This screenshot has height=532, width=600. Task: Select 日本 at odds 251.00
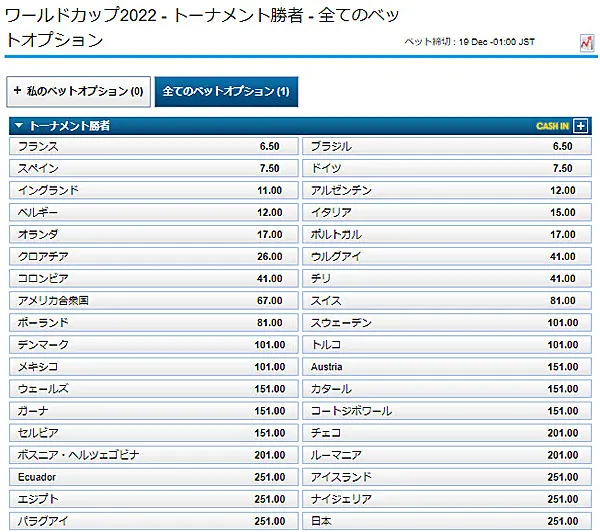point(444,521)
